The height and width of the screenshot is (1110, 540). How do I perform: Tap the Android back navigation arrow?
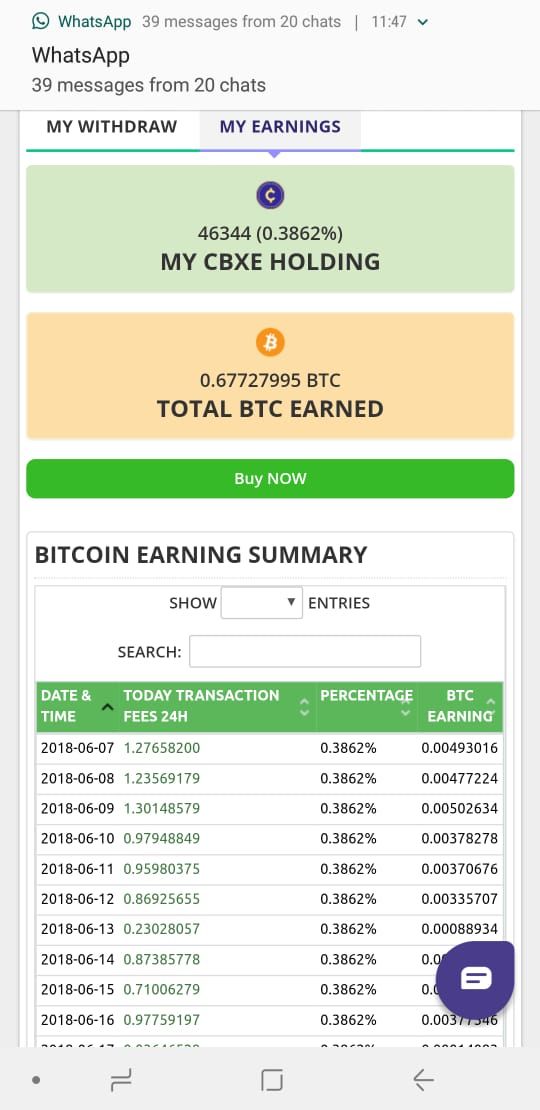[x=423, y=1080]
